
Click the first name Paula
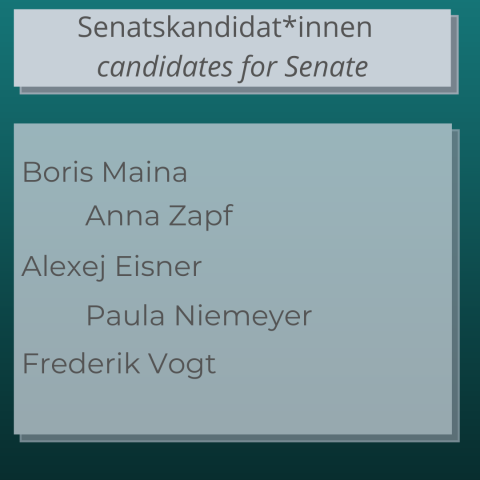click(x=125, y=316)
